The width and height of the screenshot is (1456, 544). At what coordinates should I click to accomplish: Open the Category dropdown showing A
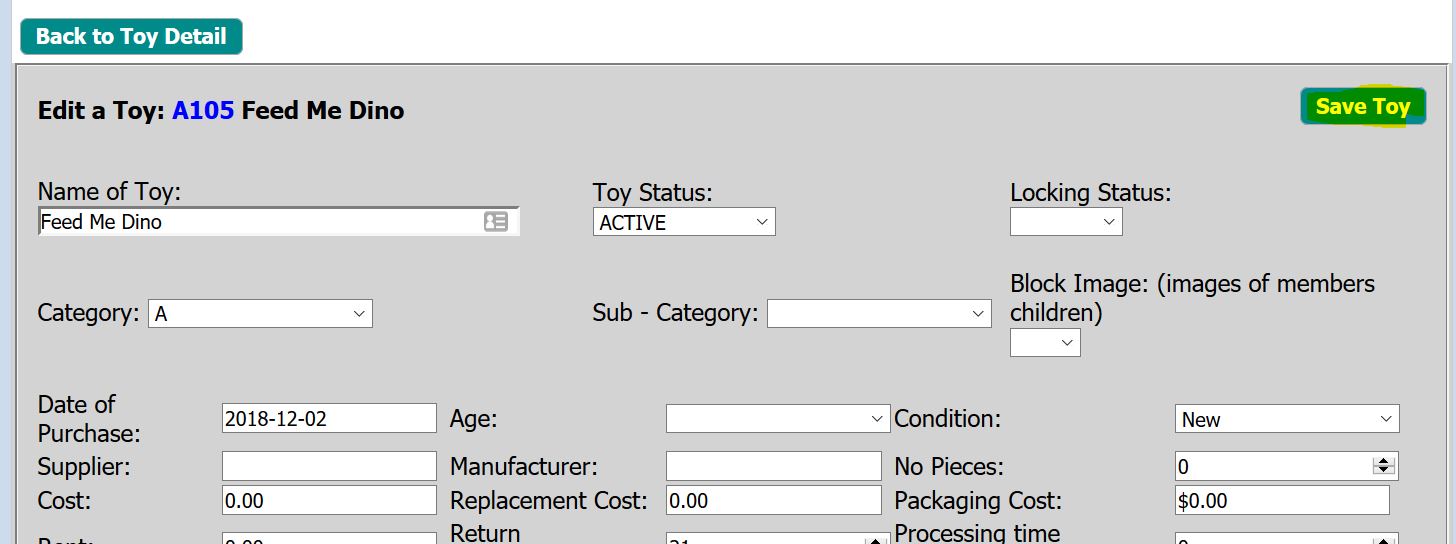point(260,314)
